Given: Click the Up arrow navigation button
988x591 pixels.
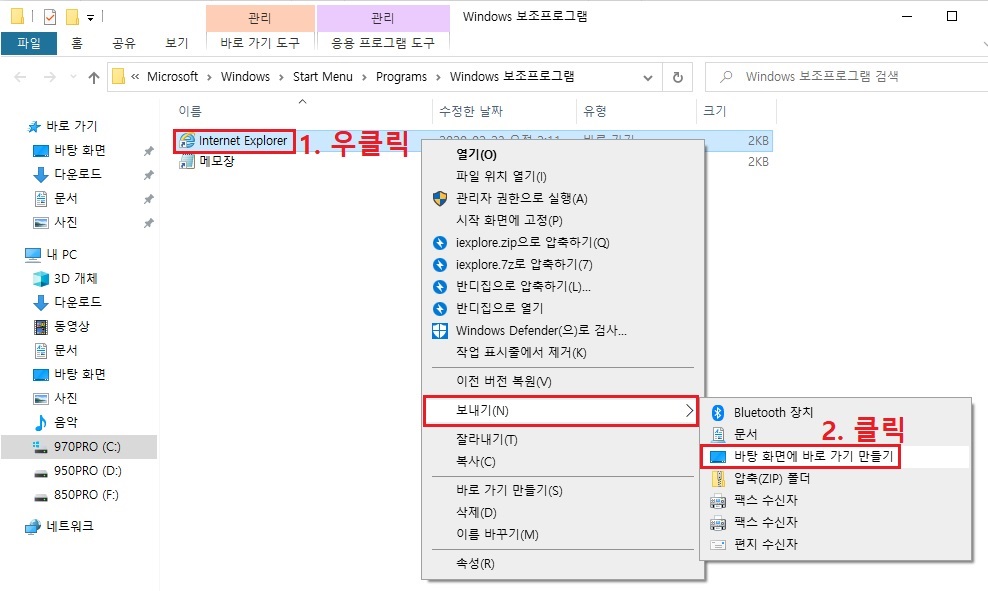Looking at the screenshot, I should (94, 77).
